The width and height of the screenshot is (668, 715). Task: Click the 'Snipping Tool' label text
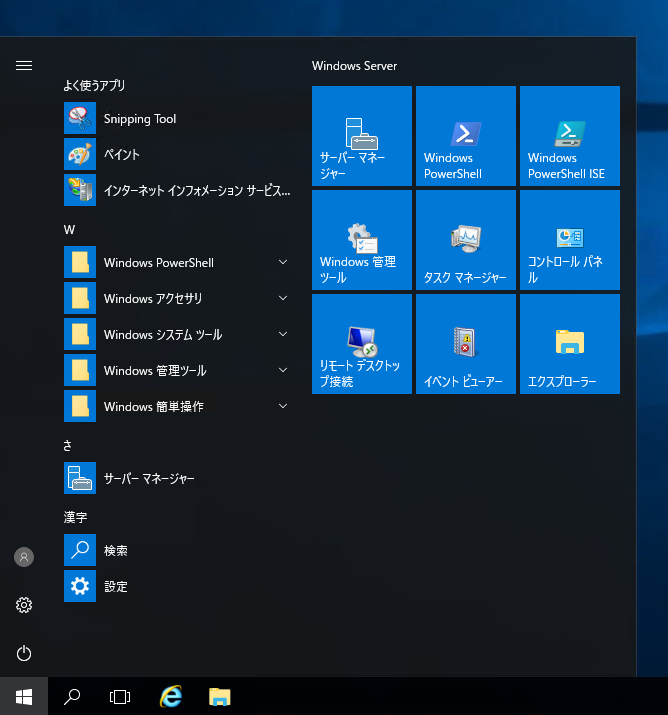[x=140, y=119]
